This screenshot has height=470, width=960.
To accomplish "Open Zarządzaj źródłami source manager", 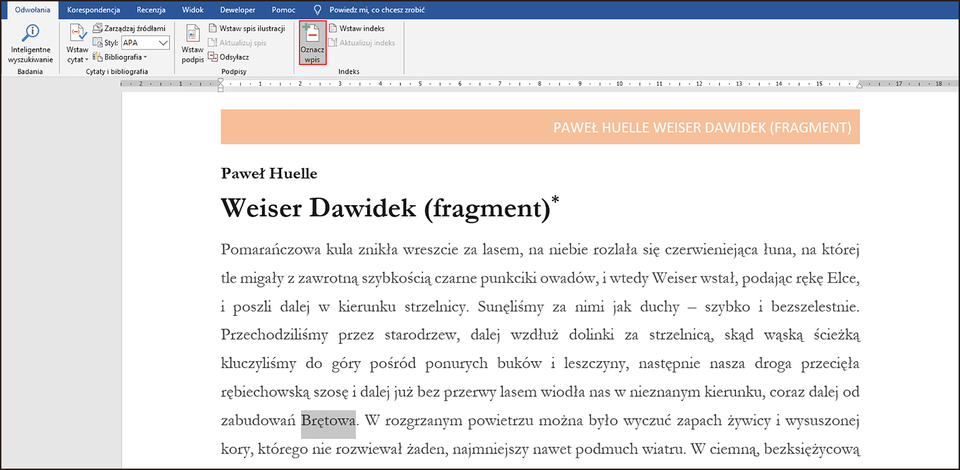I will click(129, 28).
